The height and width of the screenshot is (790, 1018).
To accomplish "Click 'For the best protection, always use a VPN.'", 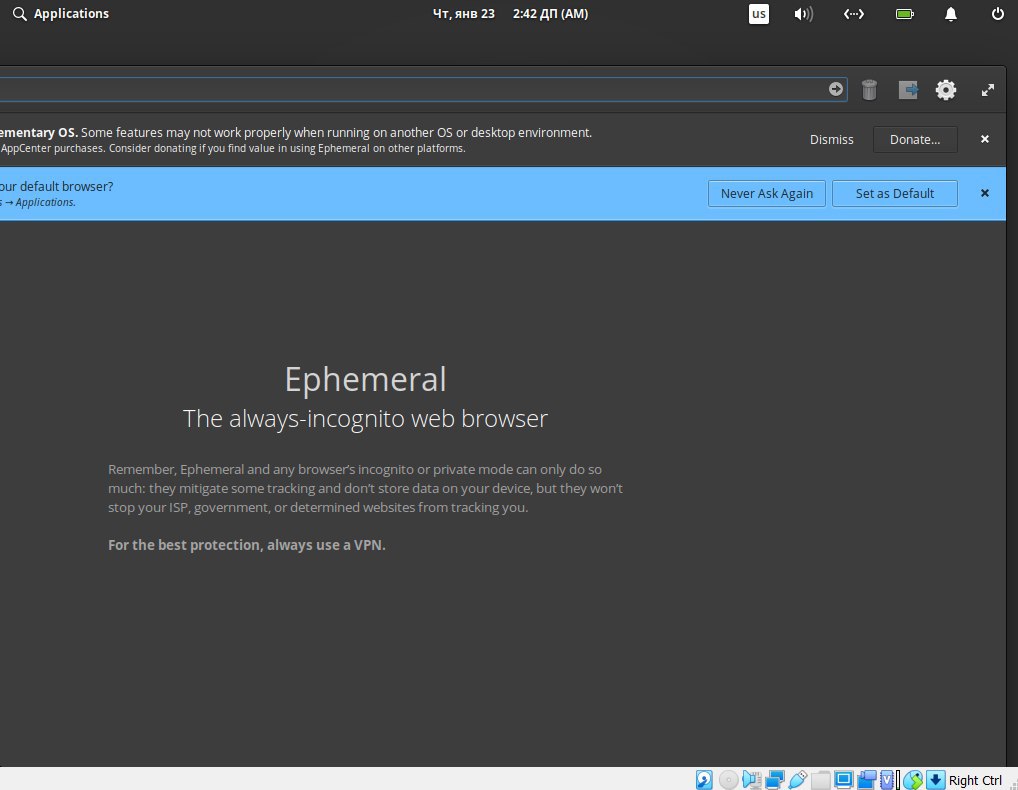I will pyautogui.click(x=247, y=545).
